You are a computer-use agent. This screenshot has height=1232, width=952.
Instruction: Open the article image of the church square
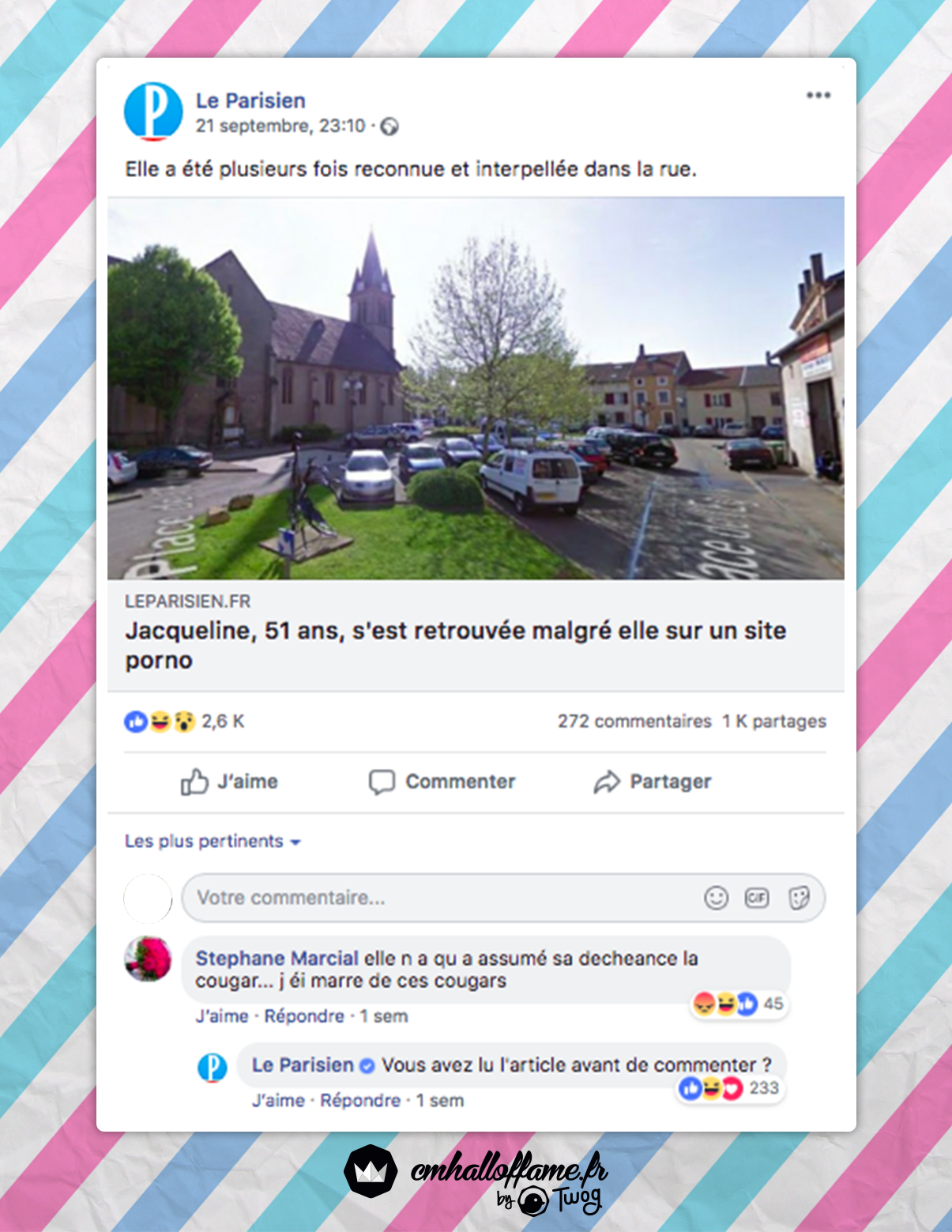tap(476, 388)
